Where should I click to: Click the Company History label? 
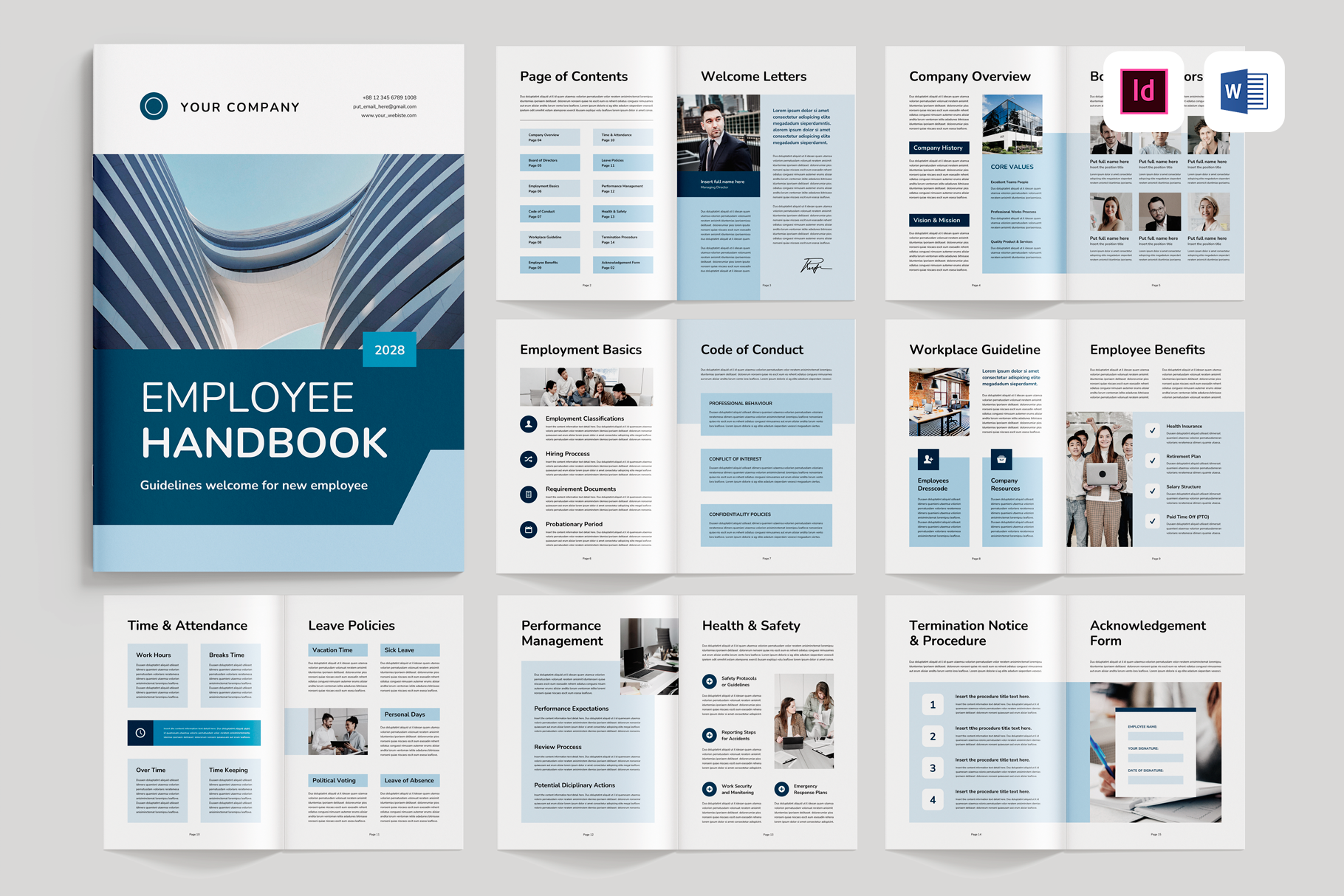point(938,148)
